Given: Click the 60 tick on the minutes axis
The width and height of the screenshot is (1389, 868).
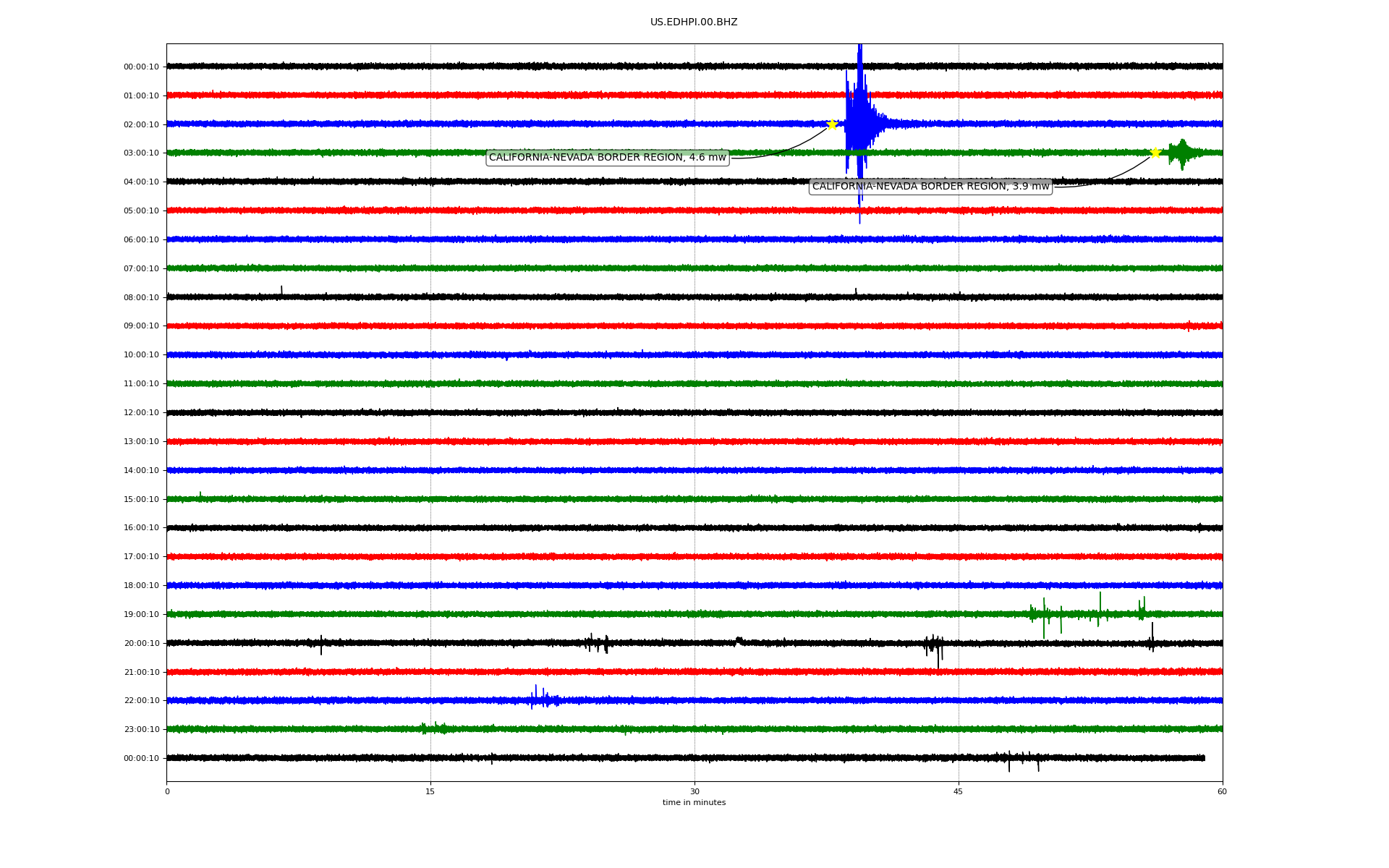Looking at the screenshot, I should (x=1222, y=792).
